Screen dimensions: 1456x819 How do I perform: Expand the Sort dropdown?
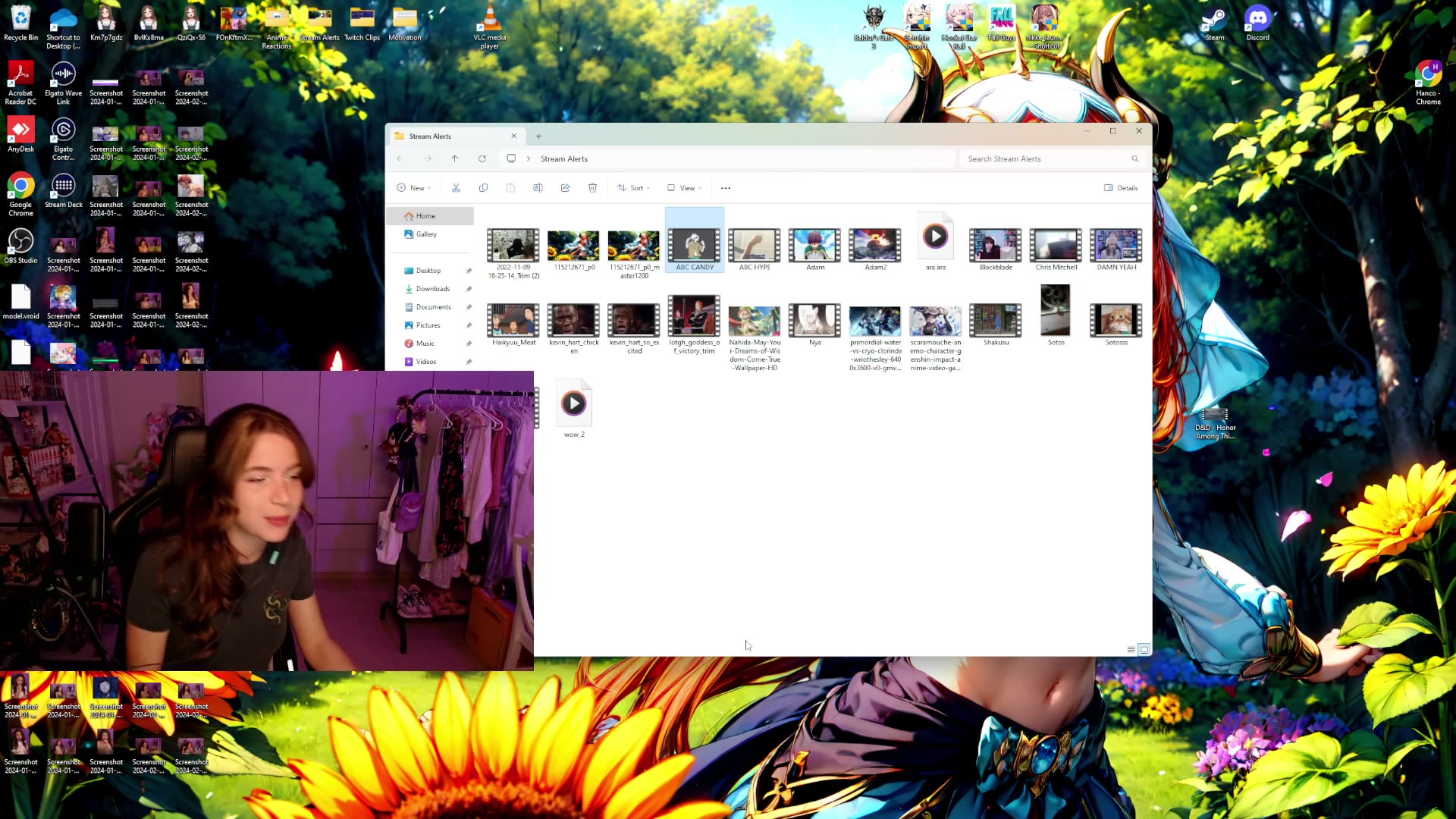coord(634,188)
